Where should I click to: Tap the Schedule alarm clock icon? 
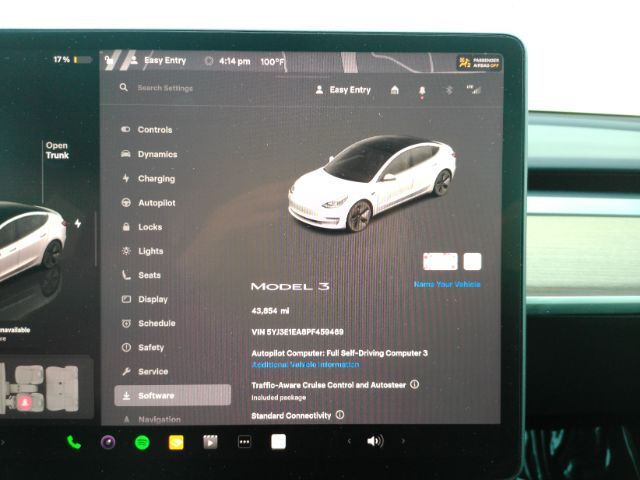[126, 323]
